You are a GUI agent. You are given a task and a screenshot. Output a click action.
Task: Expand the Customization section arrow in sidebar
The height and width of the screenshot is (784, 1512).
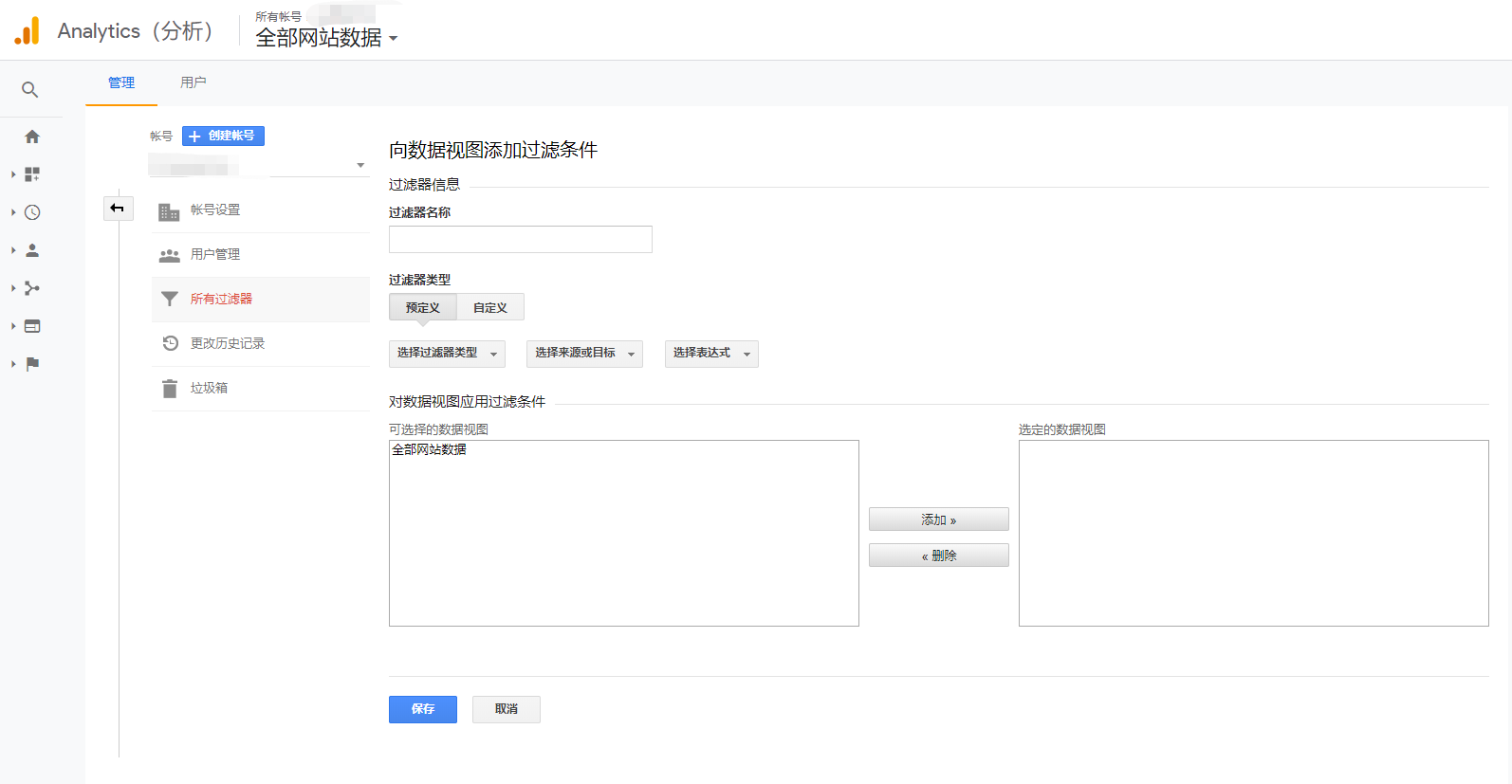click(x=13, y=174)
